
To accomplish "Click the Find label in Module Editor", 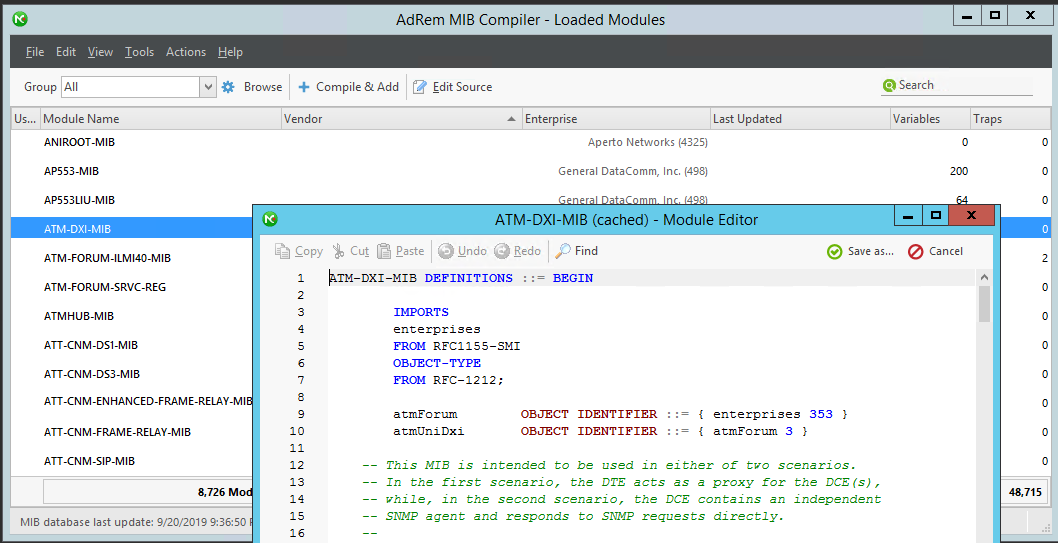I will pyautogui.click(x=586, y=251).
